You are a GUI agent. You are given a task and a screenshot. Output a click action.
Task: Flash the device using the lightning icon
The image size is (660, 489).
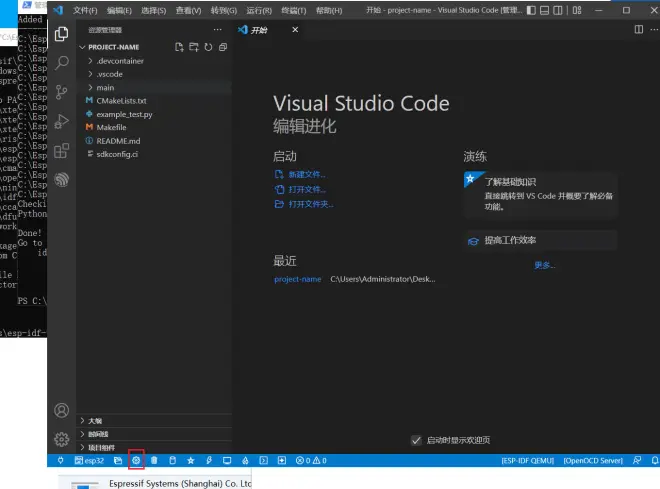(x=209, y=460)
